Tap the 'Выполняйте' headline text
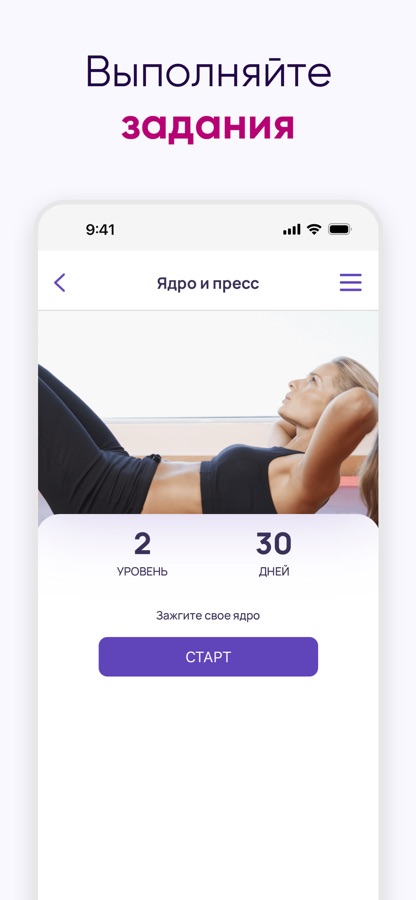The width and height of the screenshot is (416, 900). pos(208,73)
